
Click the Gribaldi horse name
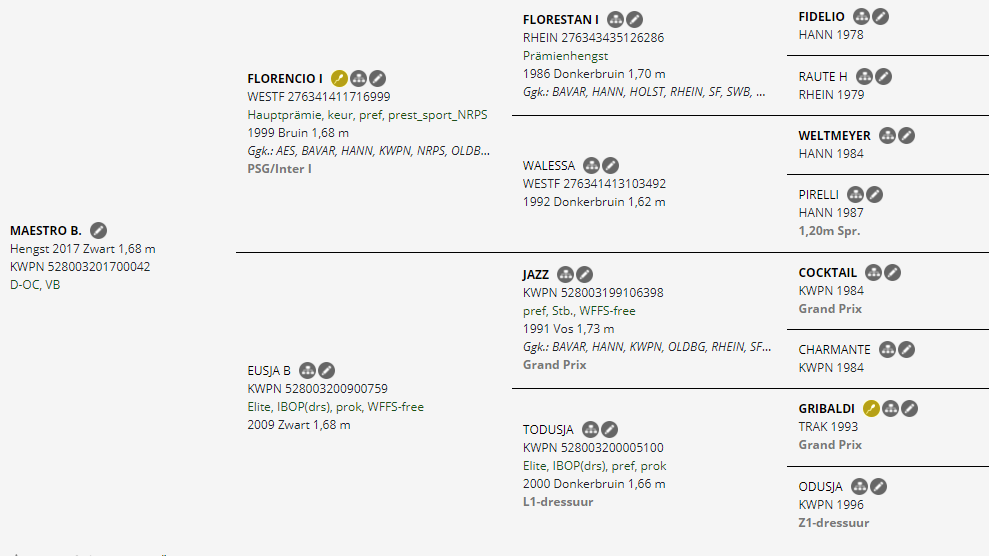(827, 408)
